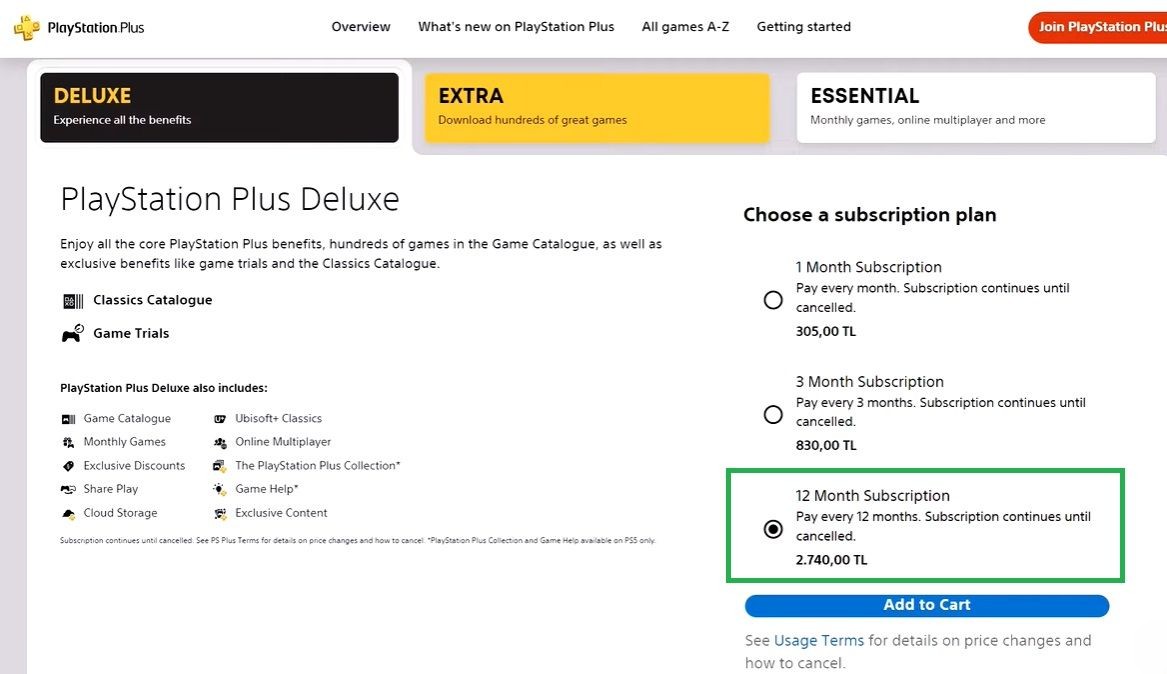1167x674 pixels.
Task: Click the Classics Catalogue icon
Action: coord(73,301)
